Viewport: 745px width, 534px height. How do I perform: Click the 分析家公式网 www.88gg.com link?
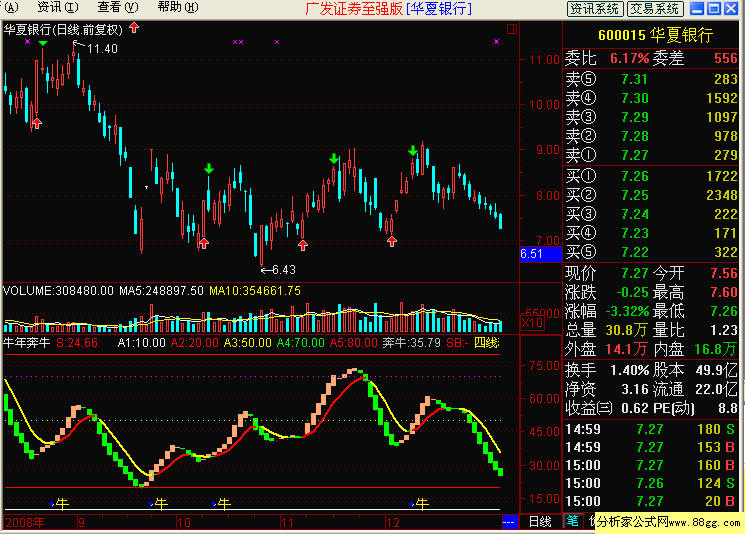[669, 523]
